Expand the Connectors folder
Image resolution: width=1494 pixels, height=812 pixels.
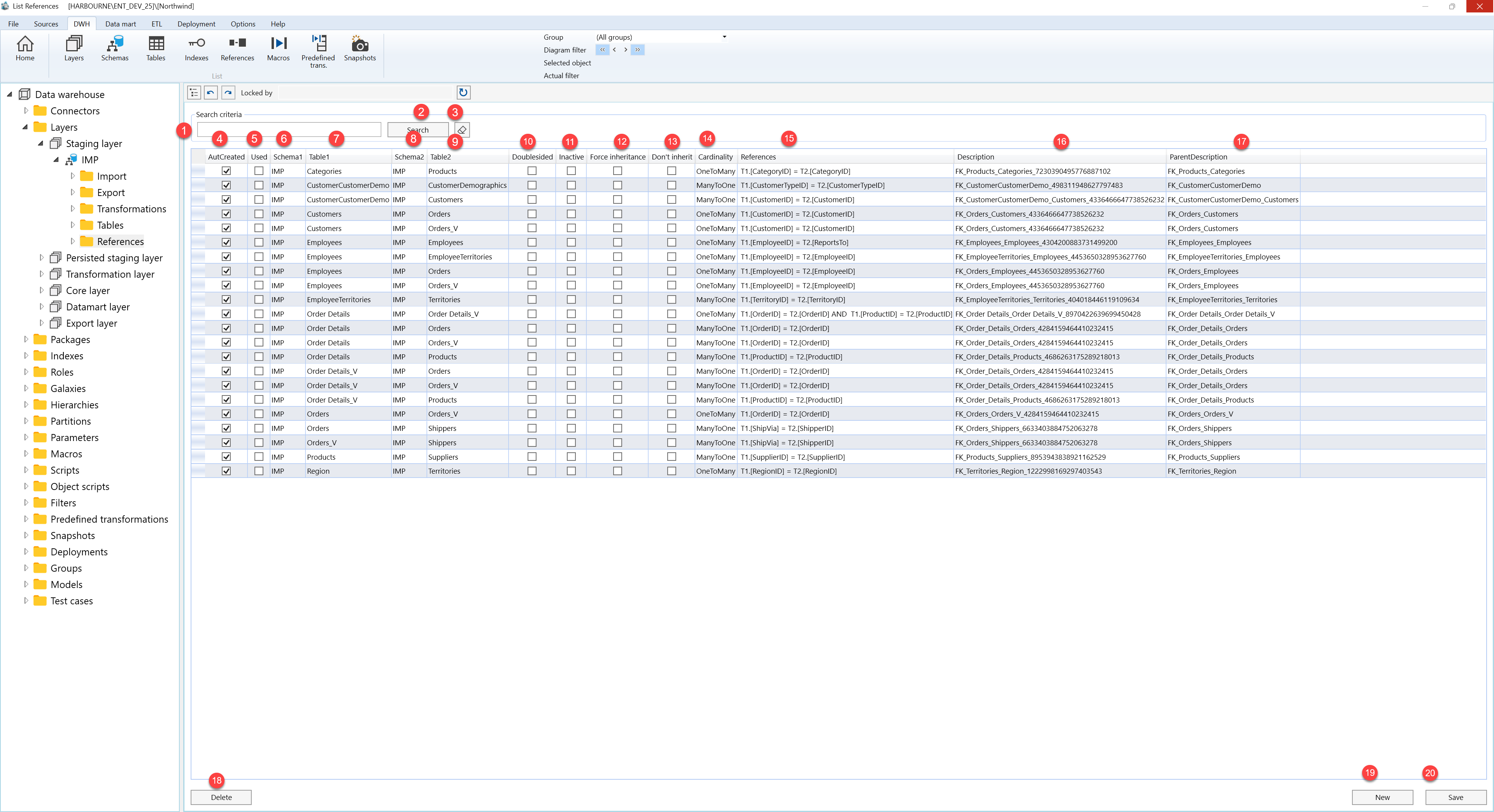pos(26,111)
